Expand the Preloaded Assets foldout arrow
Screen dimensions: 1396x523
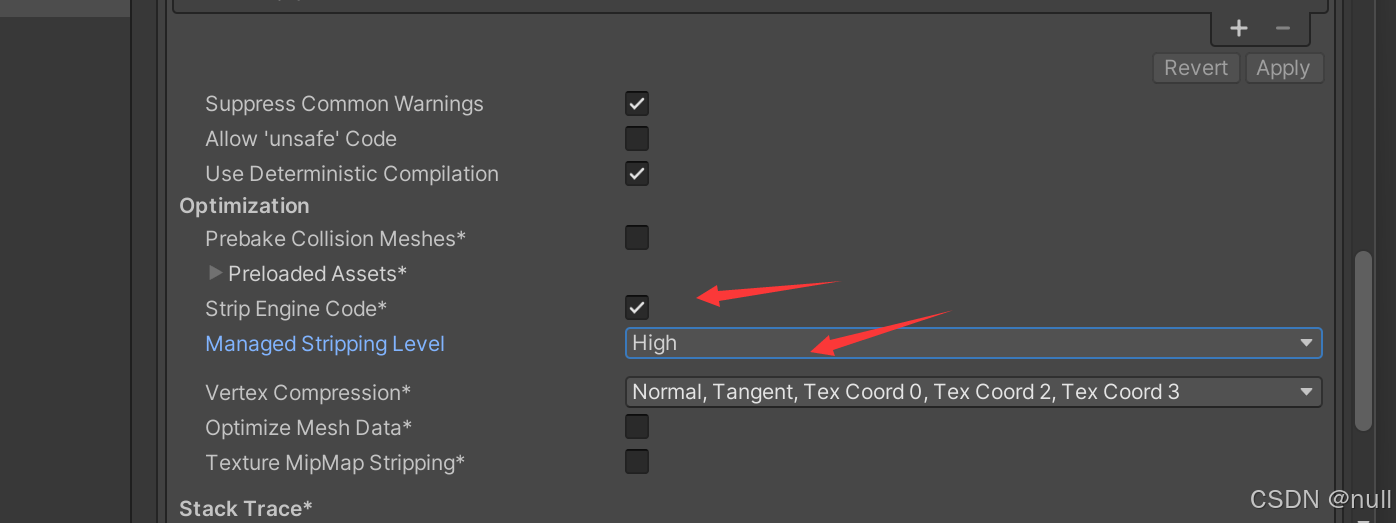pos(215,273)
